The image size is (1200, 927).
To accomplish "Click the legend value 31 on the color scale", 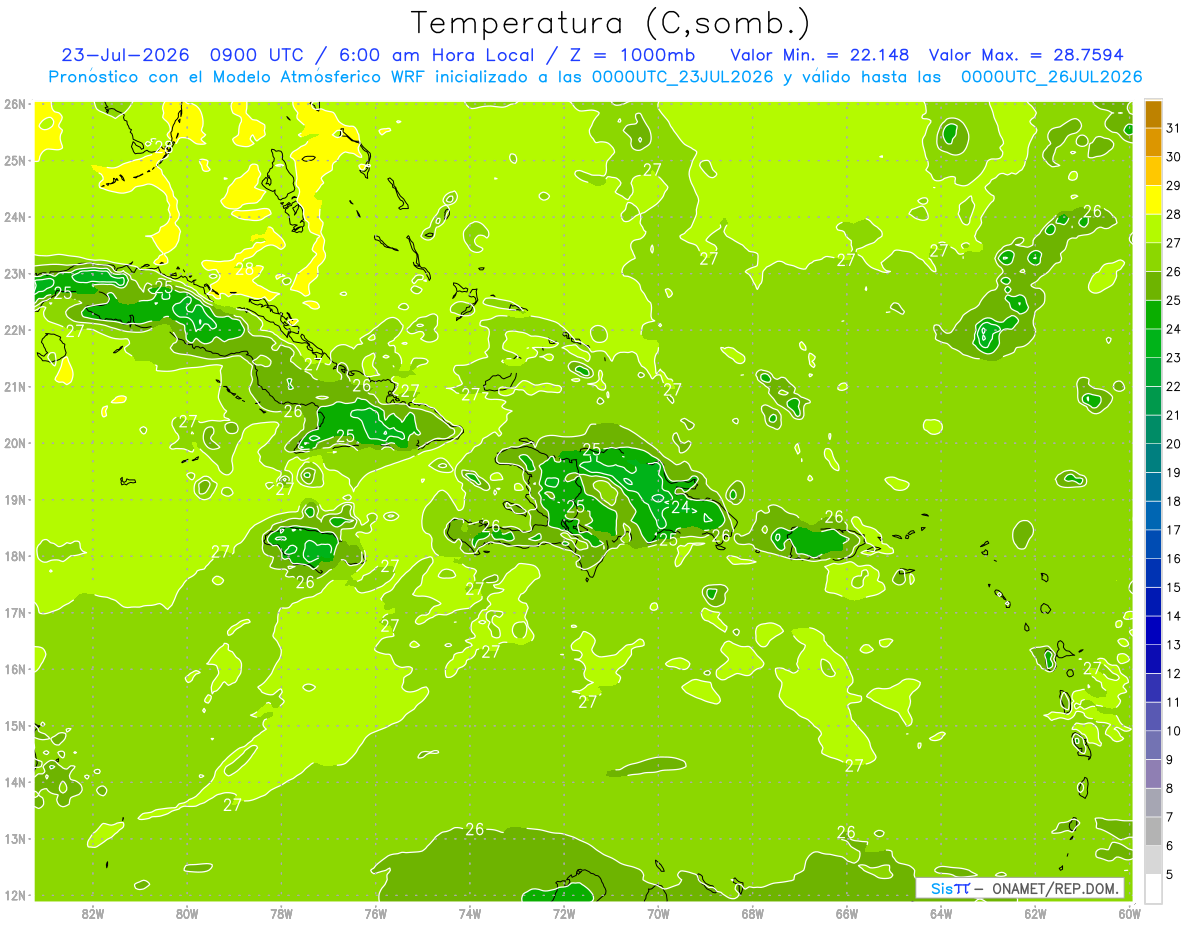I will (x=1173, y=127).
